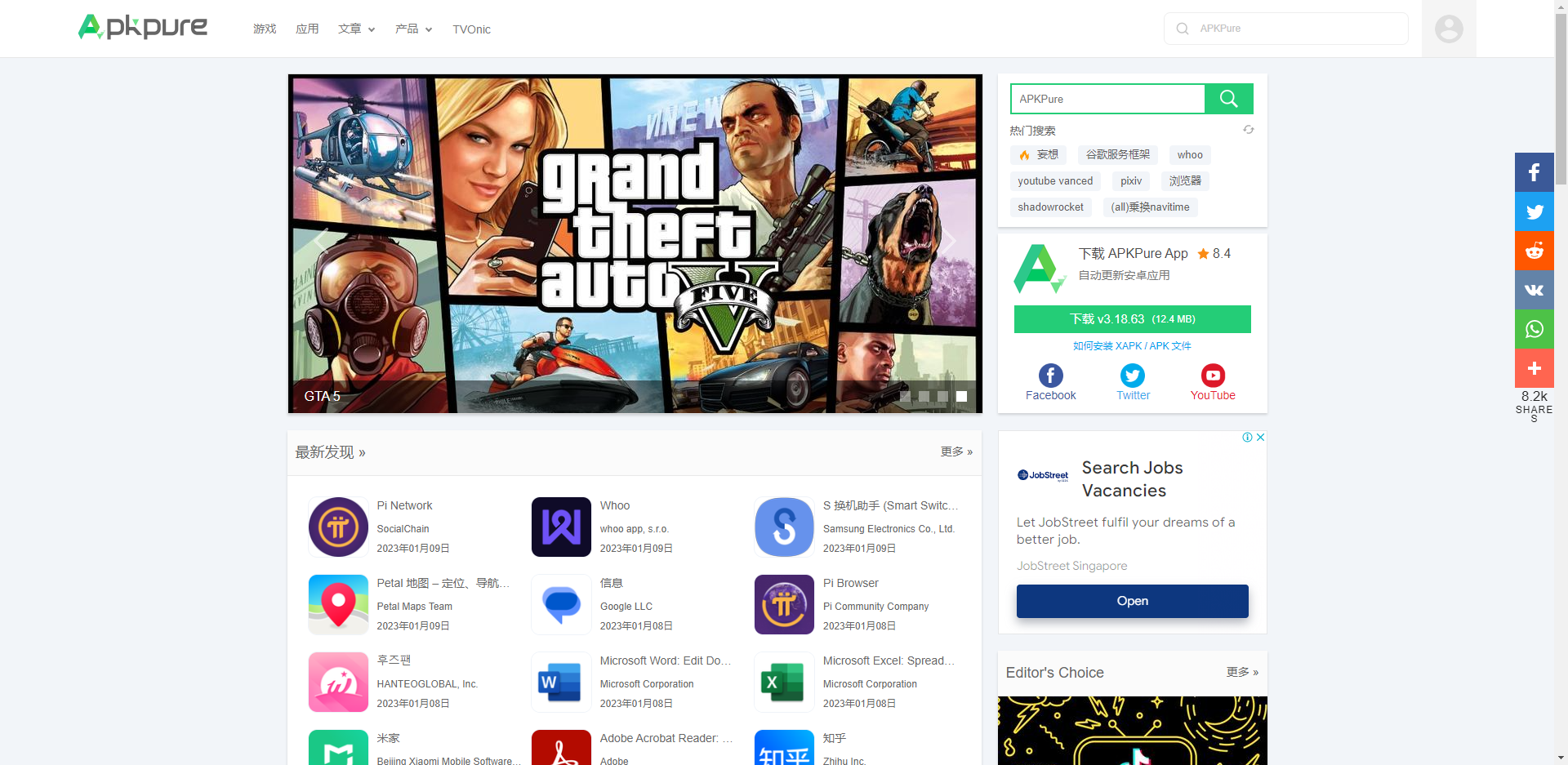
Task: Click the APKPure logo in header
Action: pyautogui.click(x=143, y=27)
